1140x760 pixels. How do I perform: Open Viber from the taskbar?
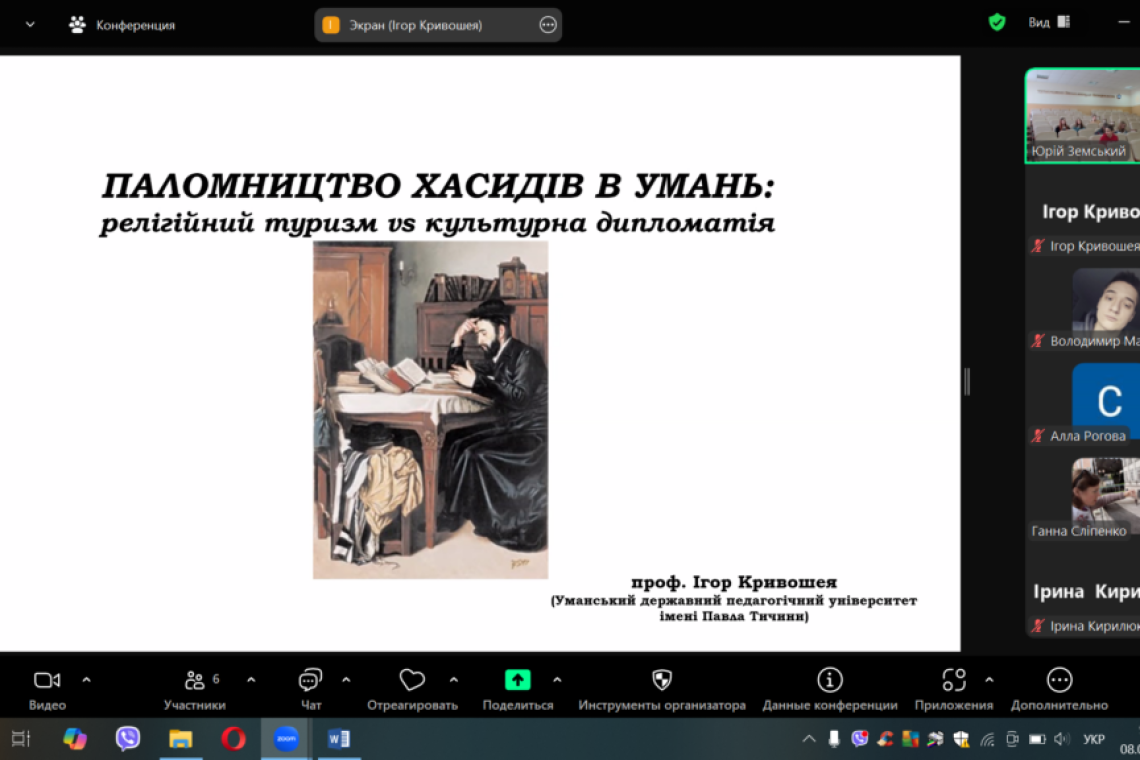pyautogui.click(x=127, y=739)
